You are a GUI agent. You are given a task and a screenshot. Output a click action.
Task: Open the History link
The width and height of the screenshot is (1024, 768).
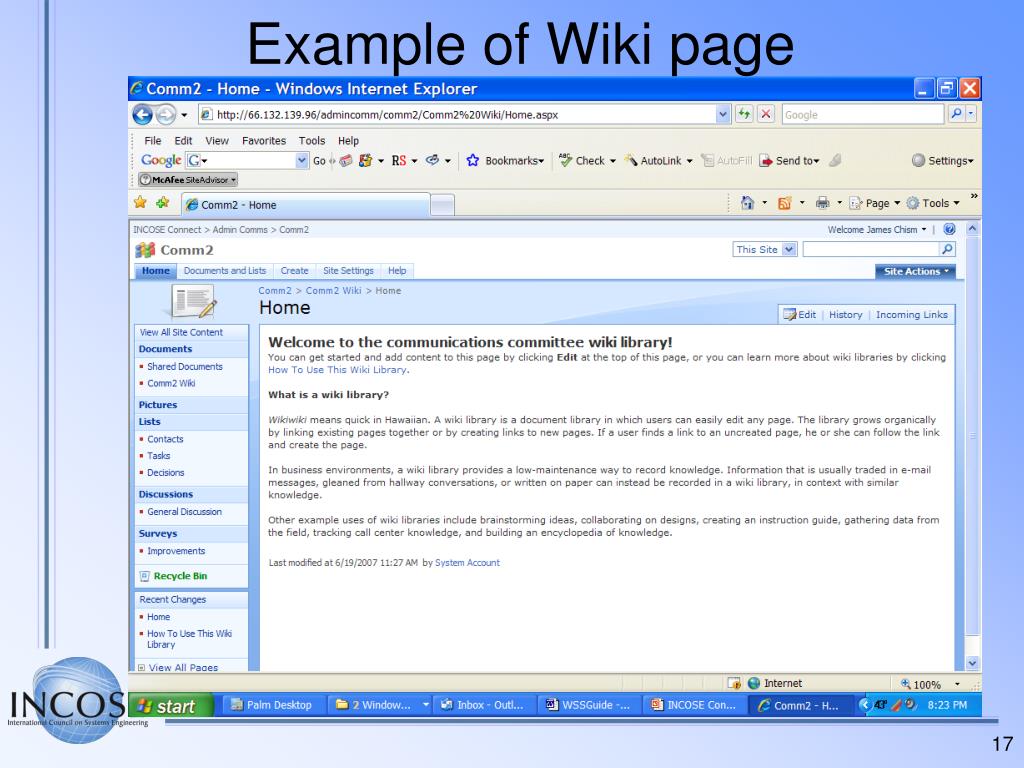846,315
